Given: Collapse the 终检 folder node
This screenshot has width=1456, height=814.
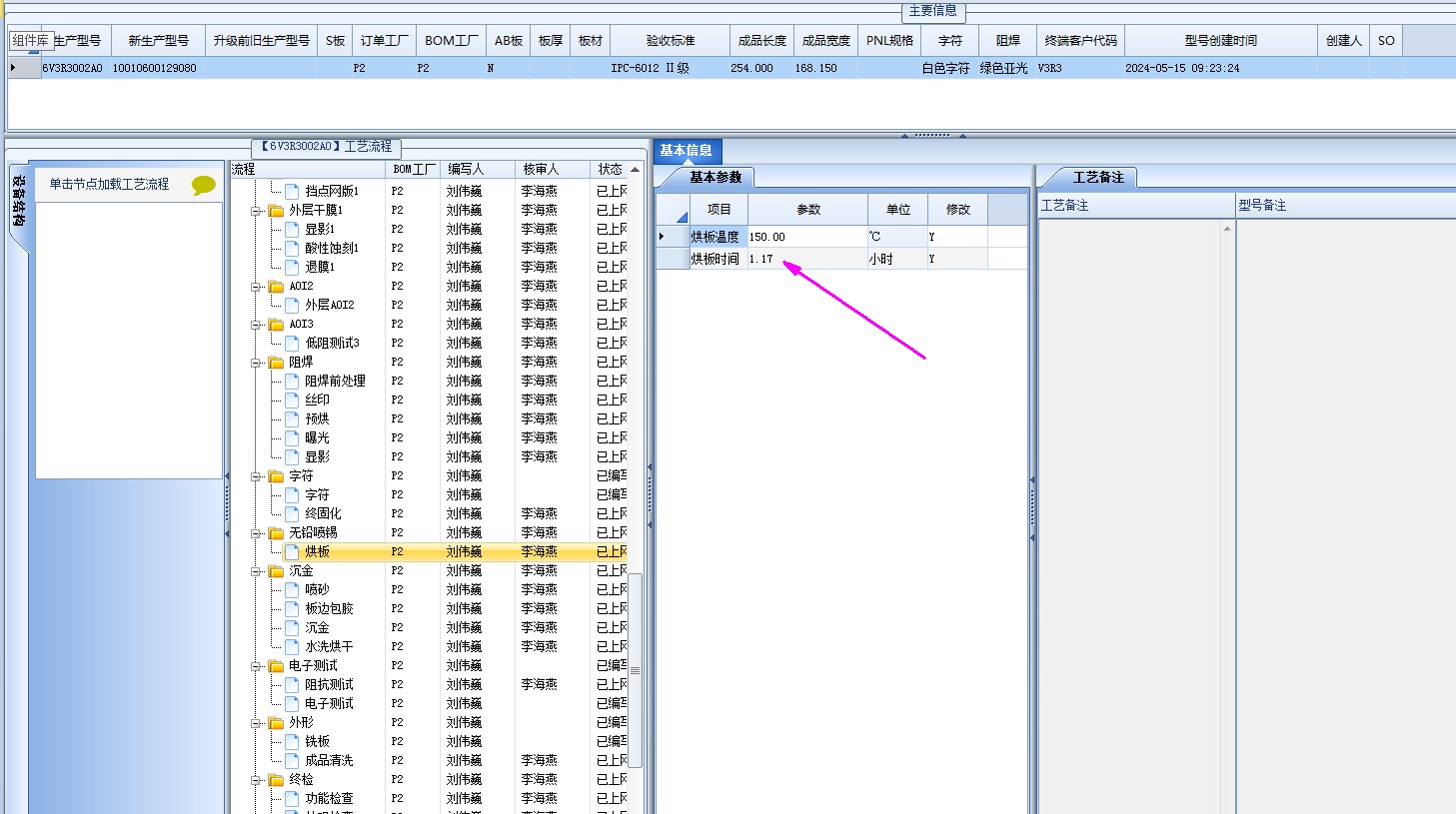Looking at the screenshot, I should pyautogui.click(x=256, y=780).
